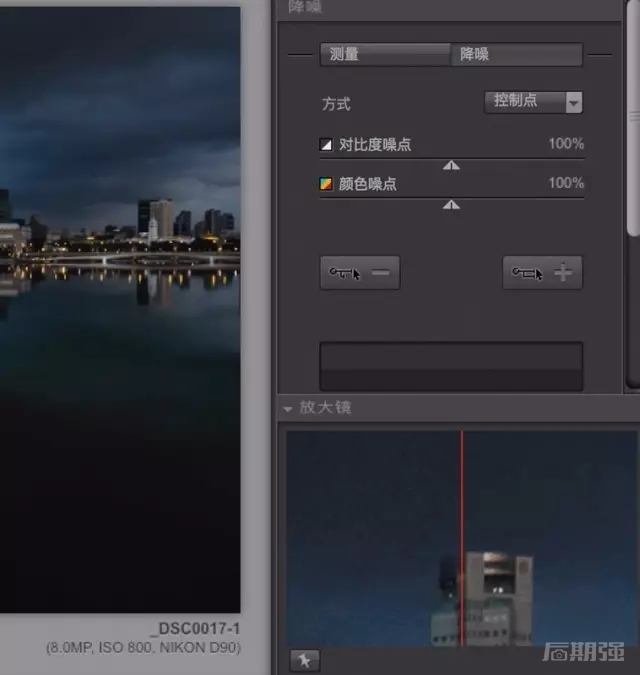Adjust the 对比度噪点 slider handle
This screenshot has height=675, width=640.
(x=451, y=165)
